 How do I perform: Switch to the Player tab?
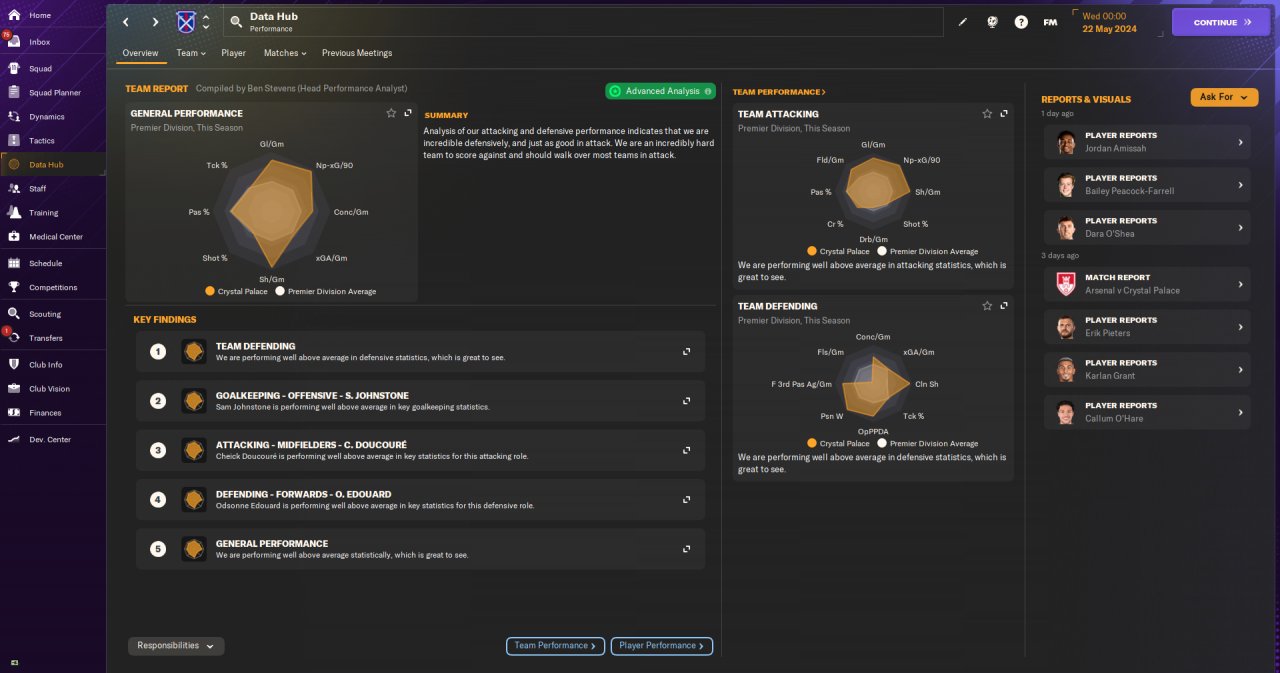point(233,53)
